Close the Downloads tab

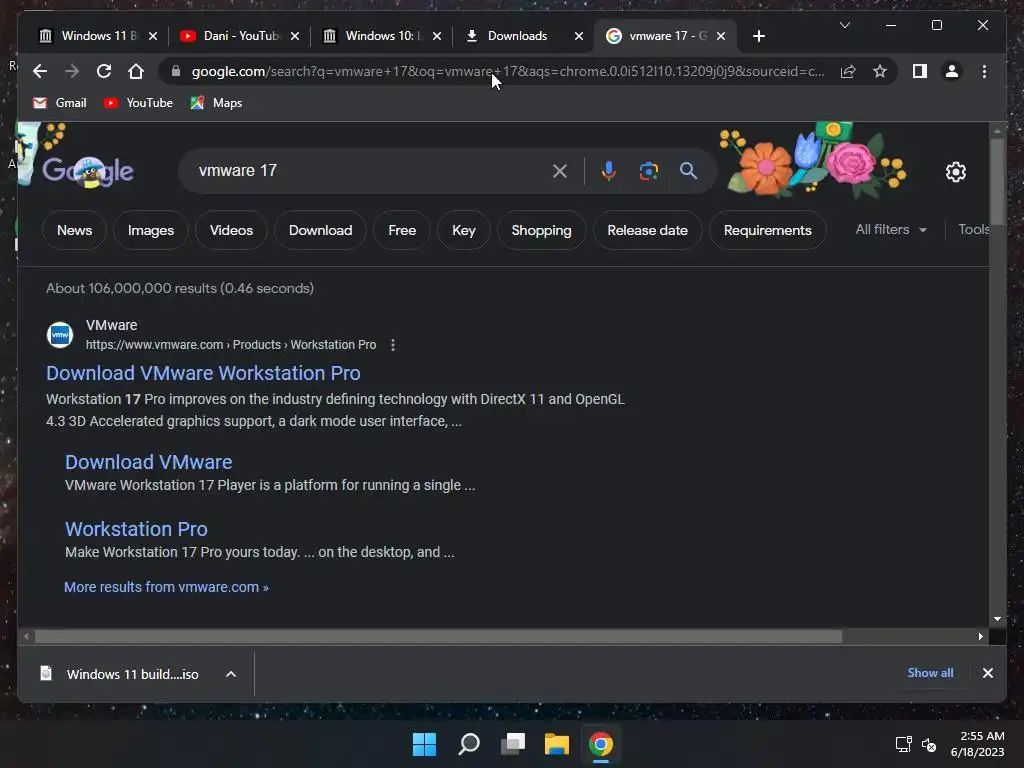tap(579, 36)
